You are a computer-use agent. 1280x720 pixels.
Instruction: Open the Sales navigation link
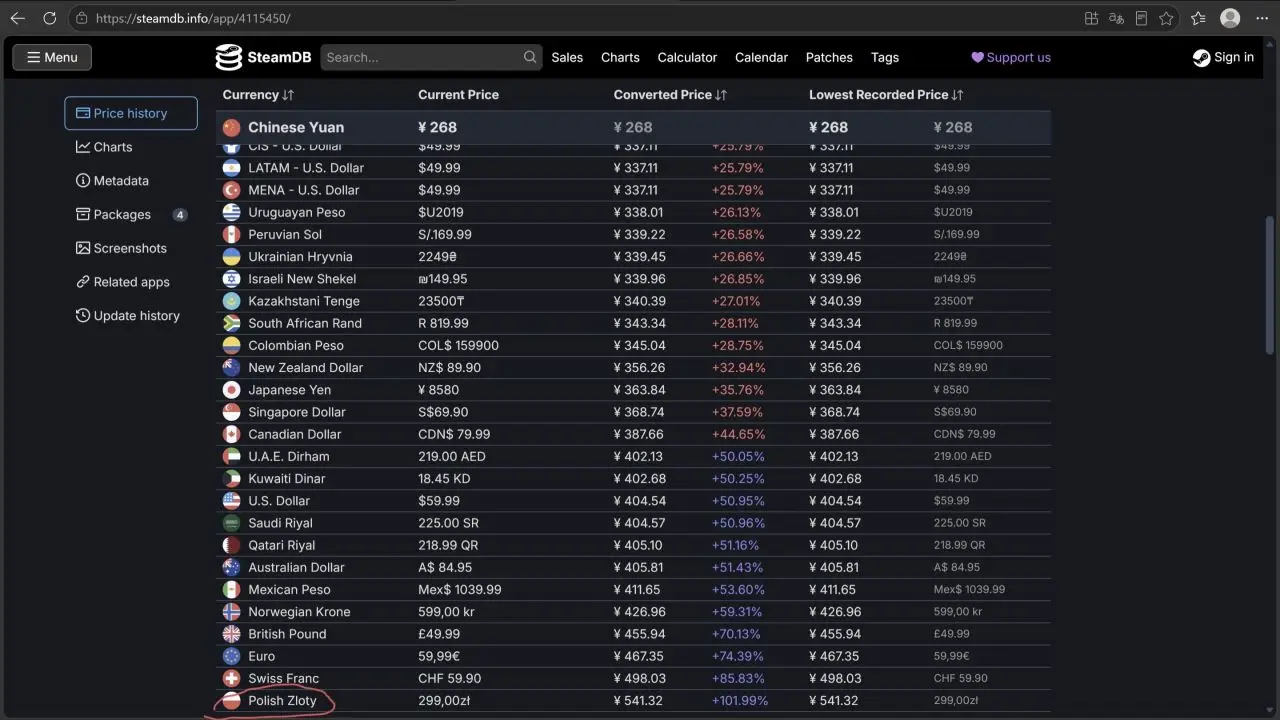point(567,57)
